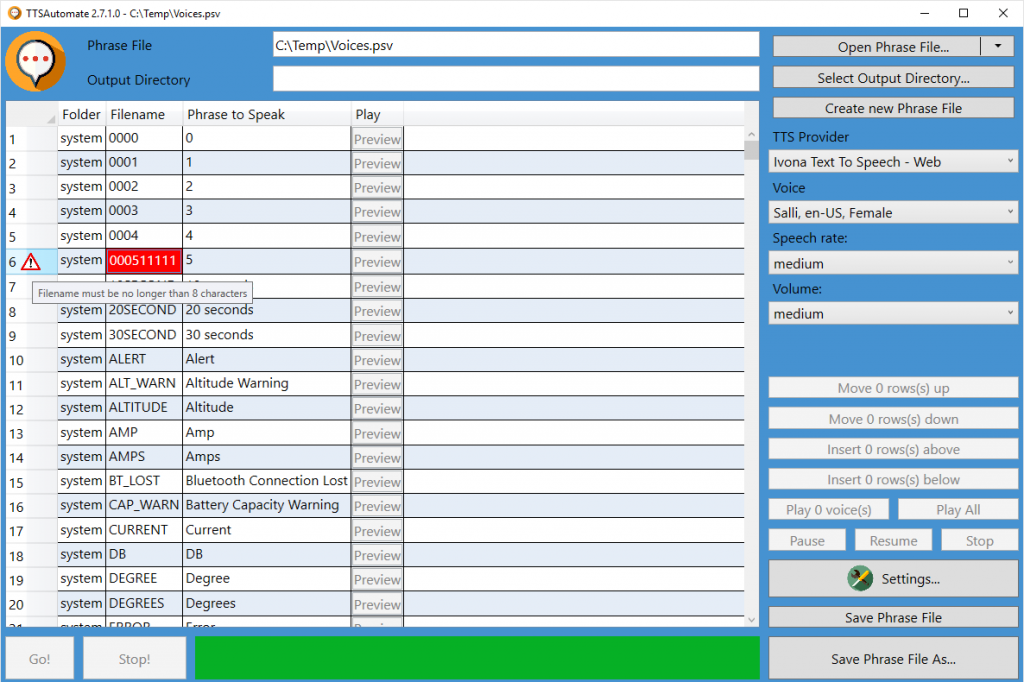The image size is (1024, 682).
Task: Expand the Speech rate dropdown
Action: click(894, 263)
